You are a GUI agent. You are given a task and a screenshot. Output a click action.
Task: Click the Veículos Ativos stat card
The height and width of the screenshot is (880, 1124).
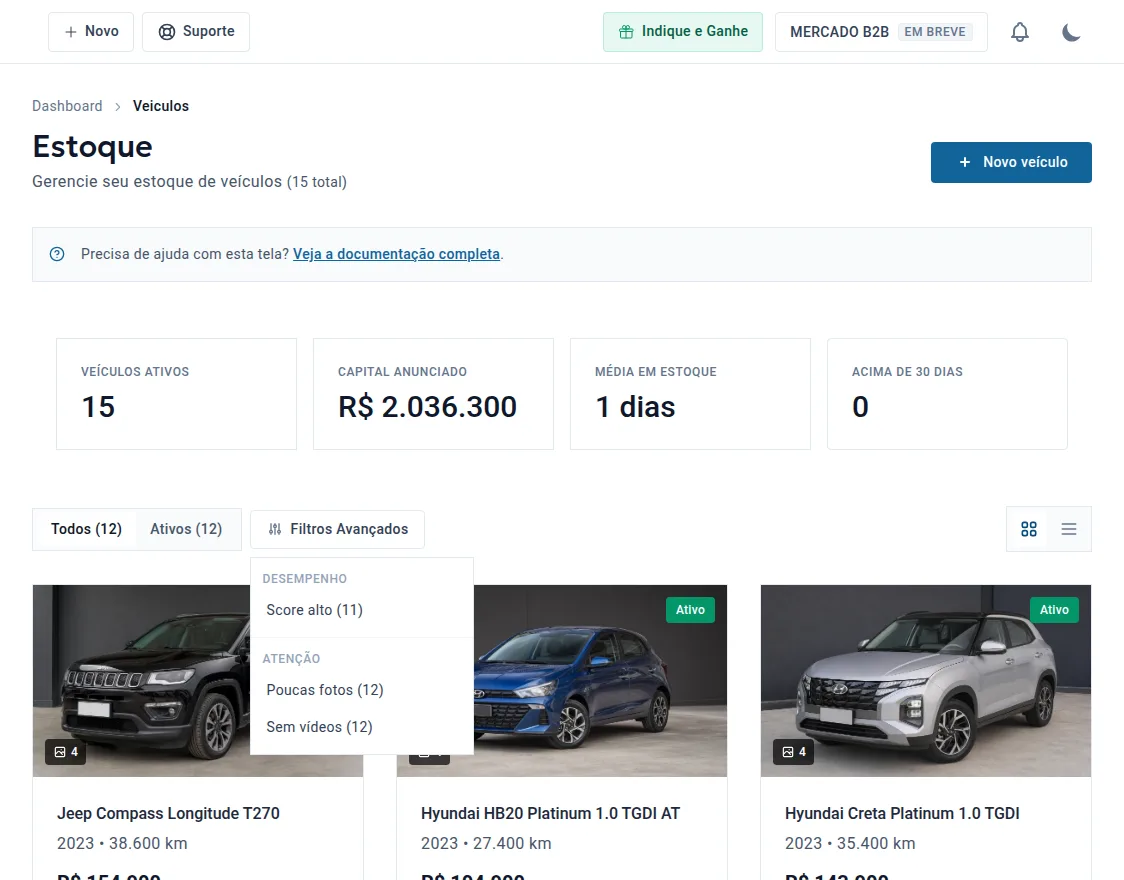tap(176, 394)
